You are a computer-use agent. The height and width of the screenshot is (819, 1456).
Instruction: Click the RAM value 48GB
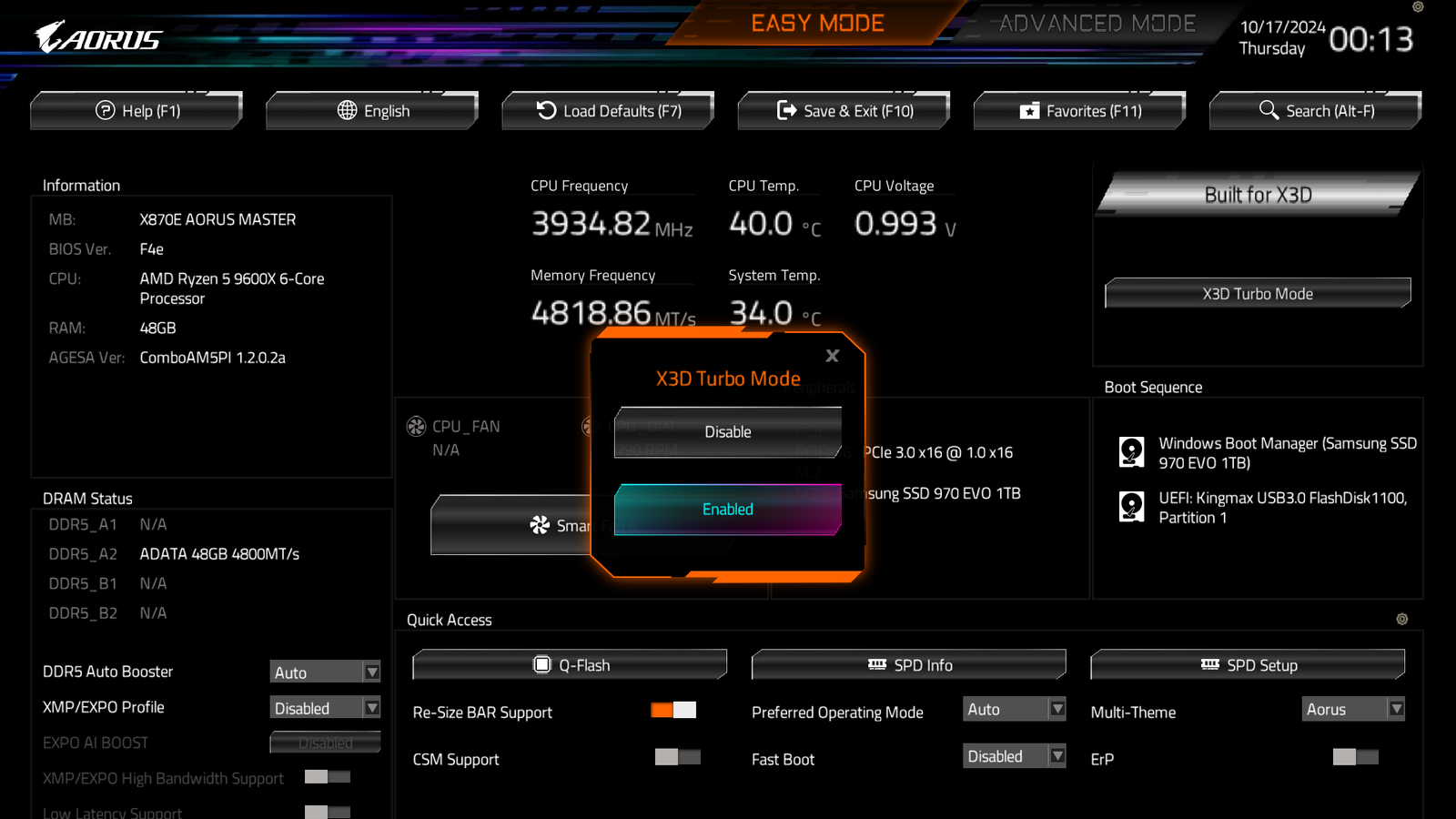click(157, 328)
